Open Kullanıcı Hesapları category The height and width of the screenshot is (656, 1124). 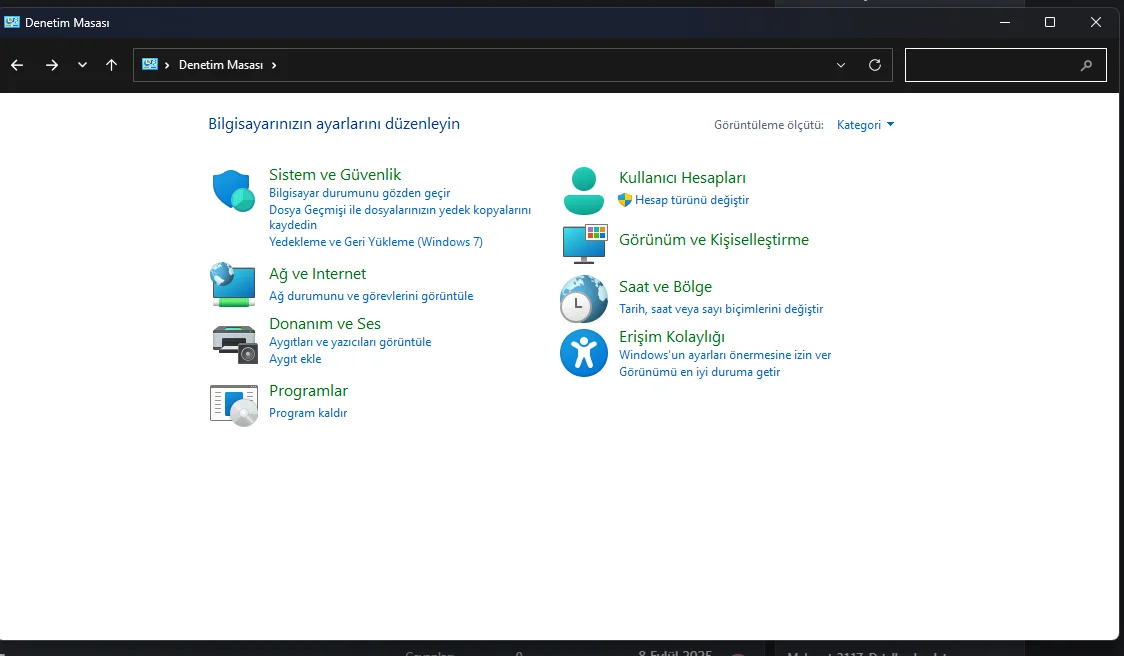682,178
